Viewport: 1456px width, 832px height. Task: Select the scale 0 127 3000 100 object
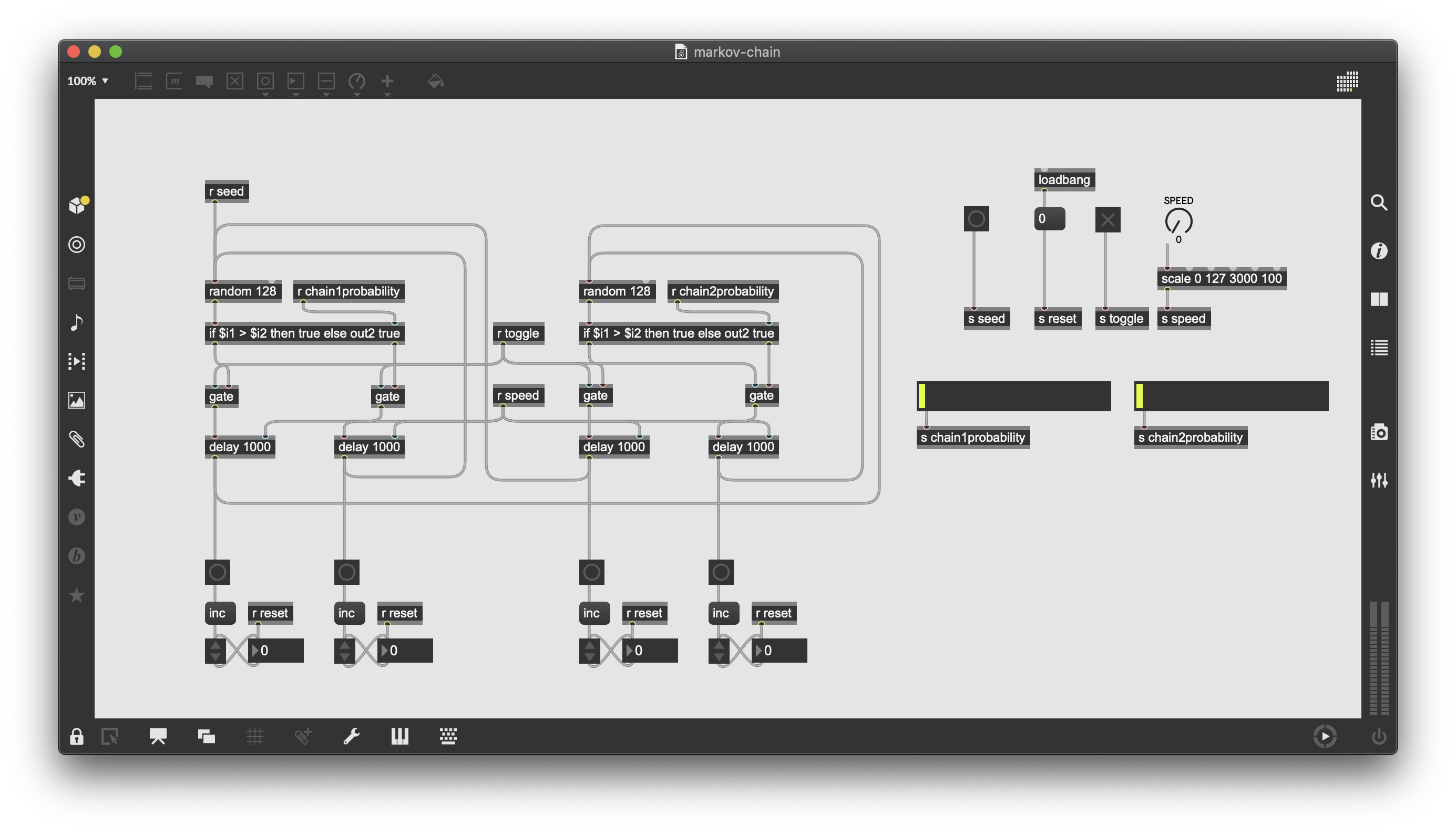point(1222,279)
